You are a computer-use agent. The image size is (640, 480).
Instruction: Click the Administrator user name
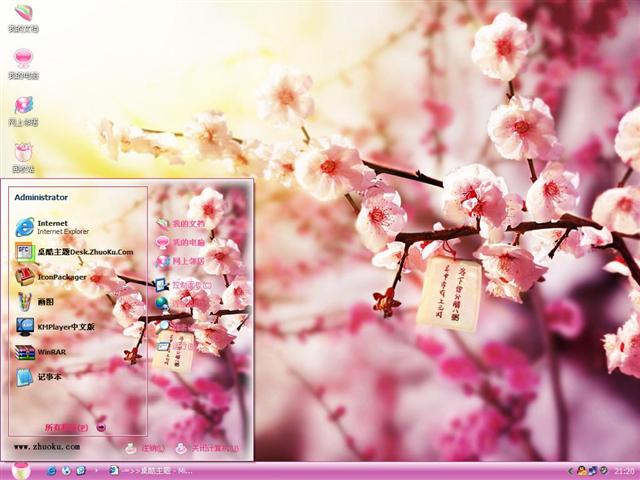[41, 198]
